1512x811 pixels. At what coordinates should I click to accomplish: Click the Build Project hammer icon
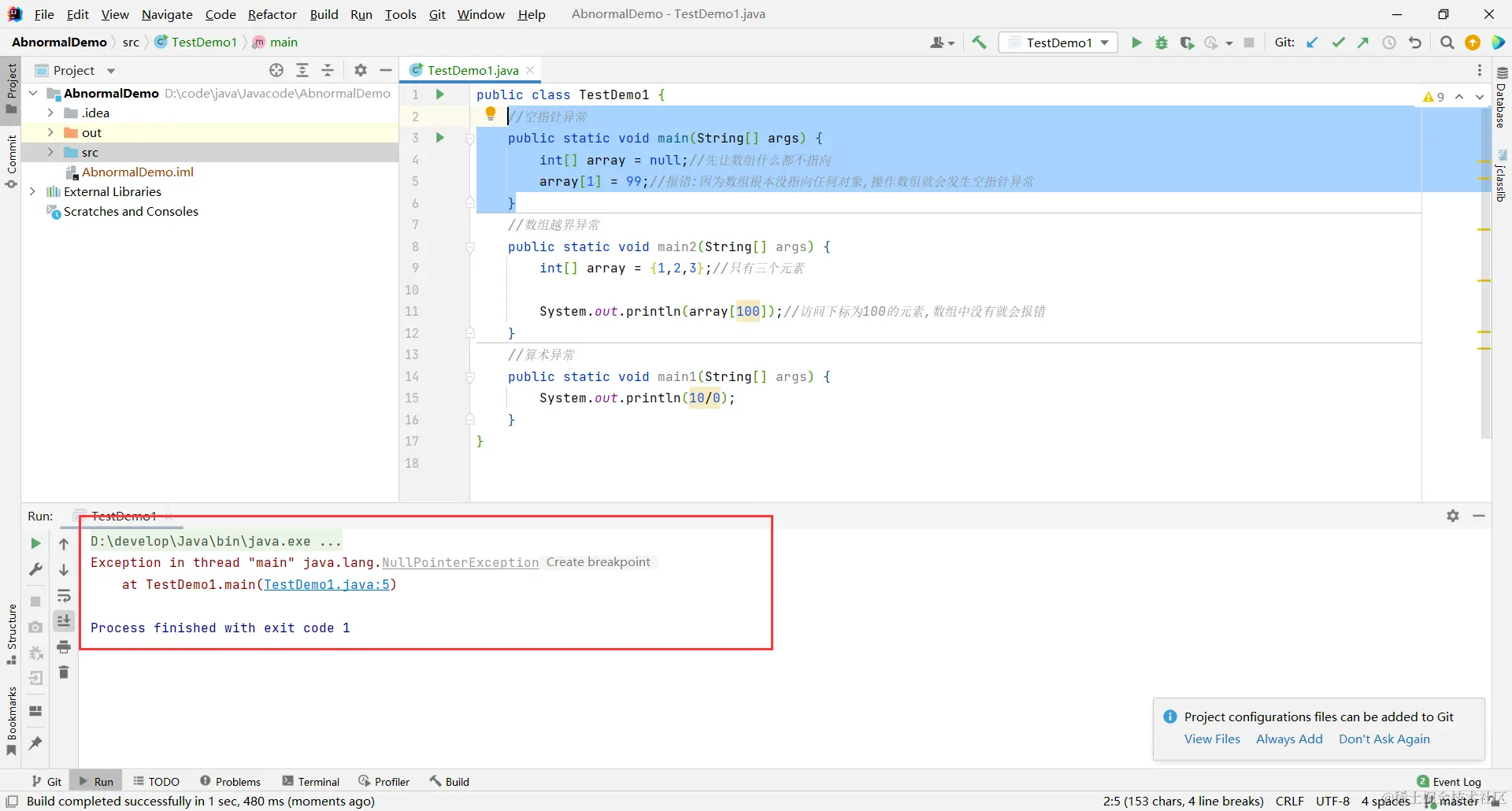pos(979,43)
